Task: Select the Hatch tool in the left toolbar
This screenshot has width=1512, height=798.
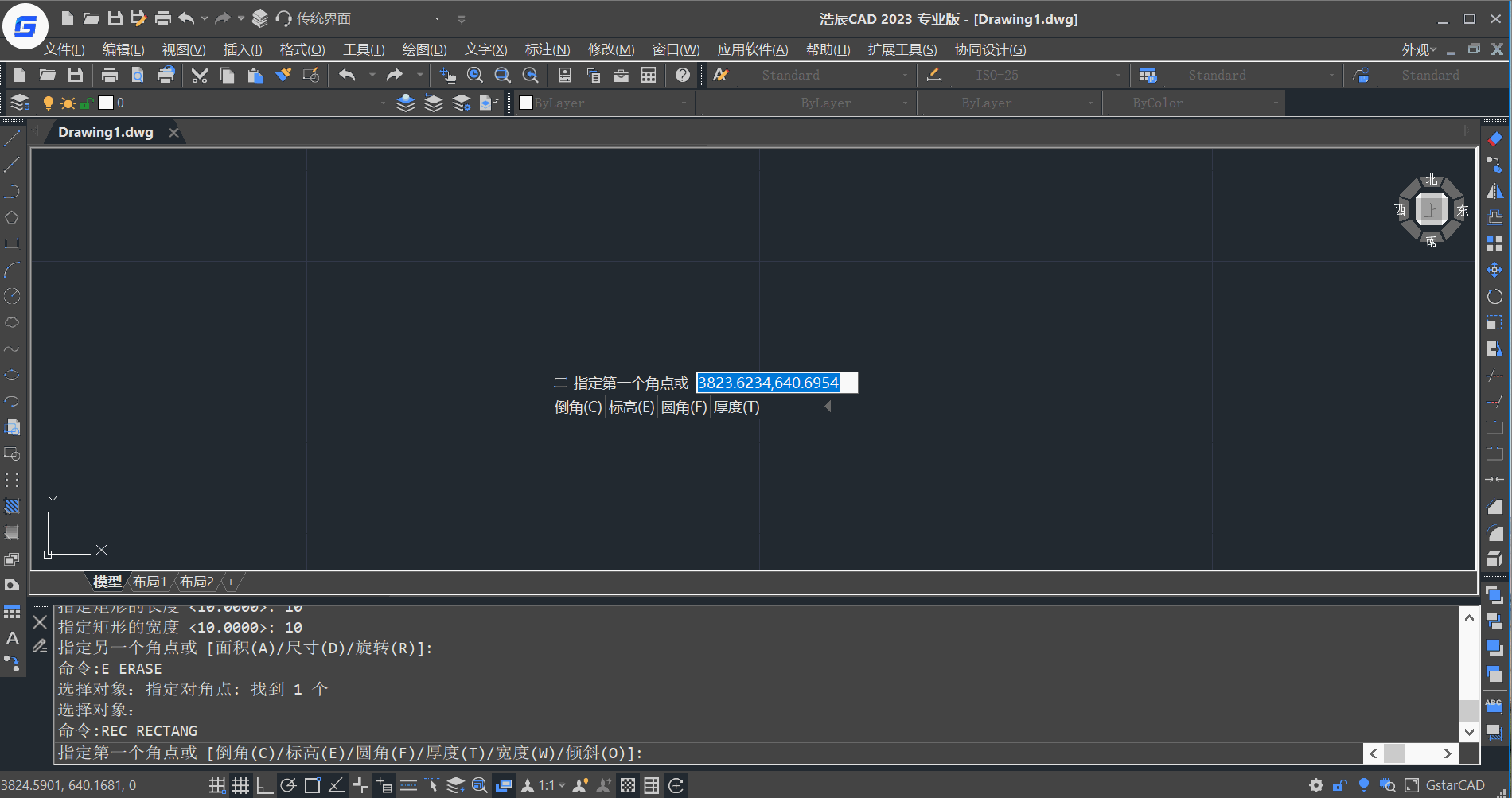Action: pyautogui.click(x=12, y=506)
